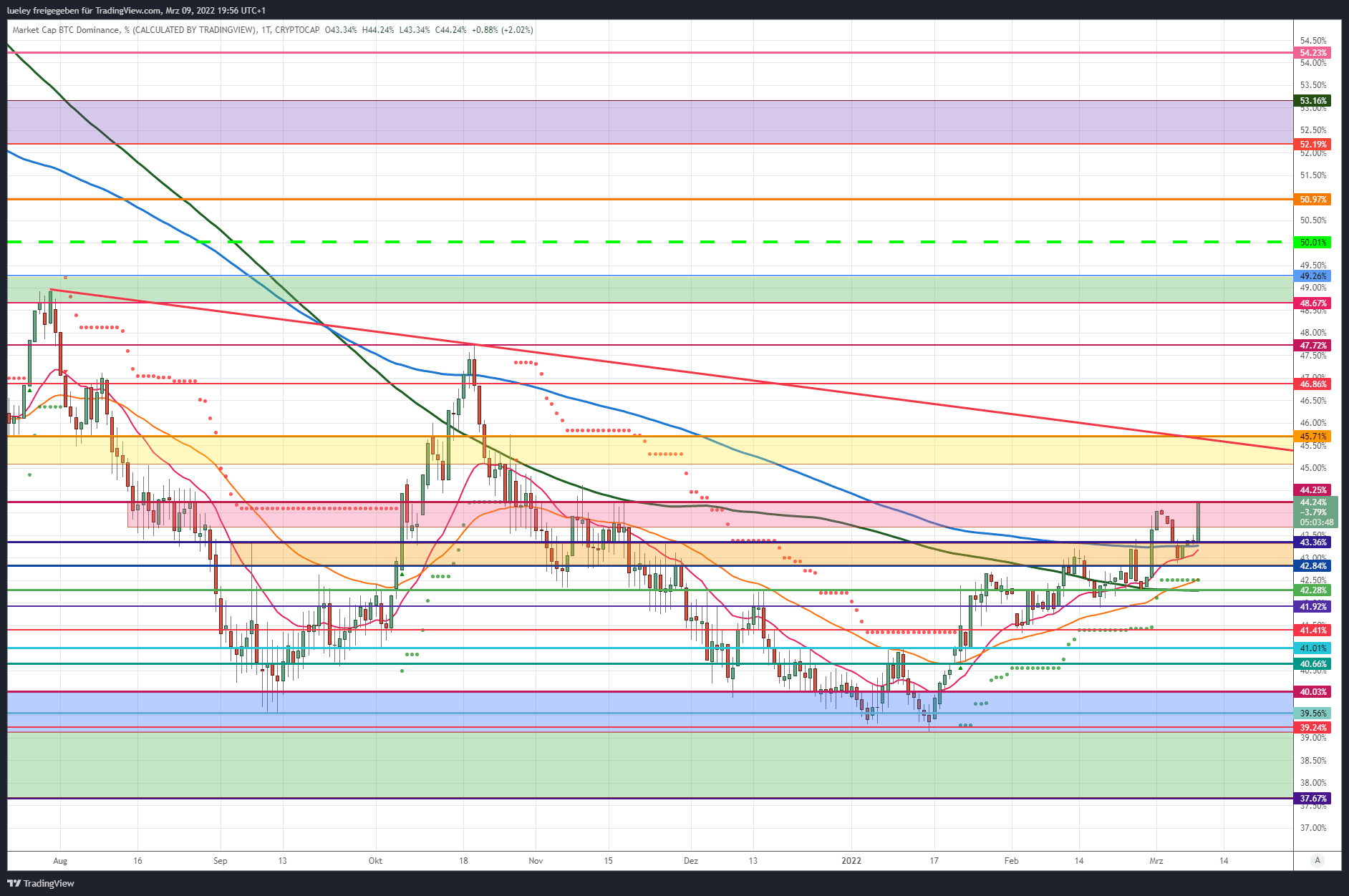Click the 39.56% light teal price label
Screen dimensions: 1349x896
[1312, 714]
